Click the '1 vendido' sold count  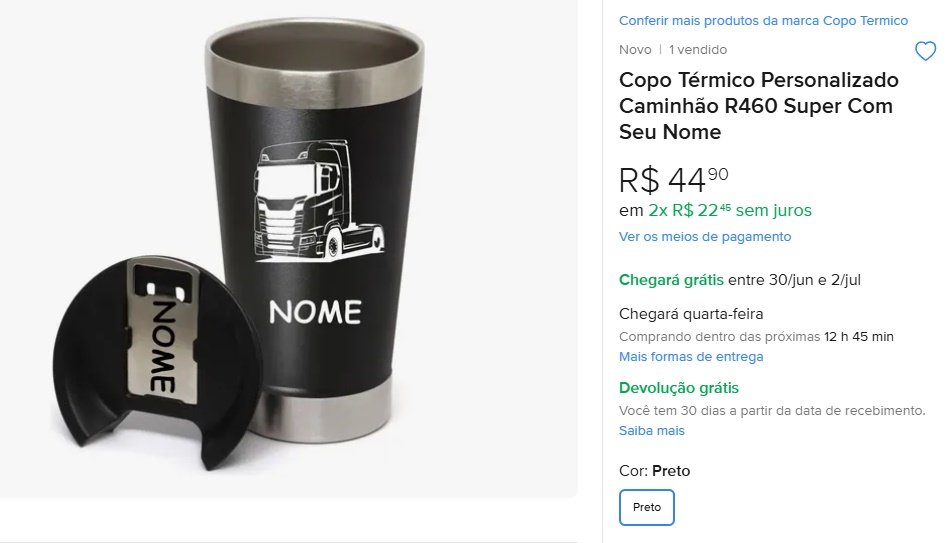tap(698, 50)
